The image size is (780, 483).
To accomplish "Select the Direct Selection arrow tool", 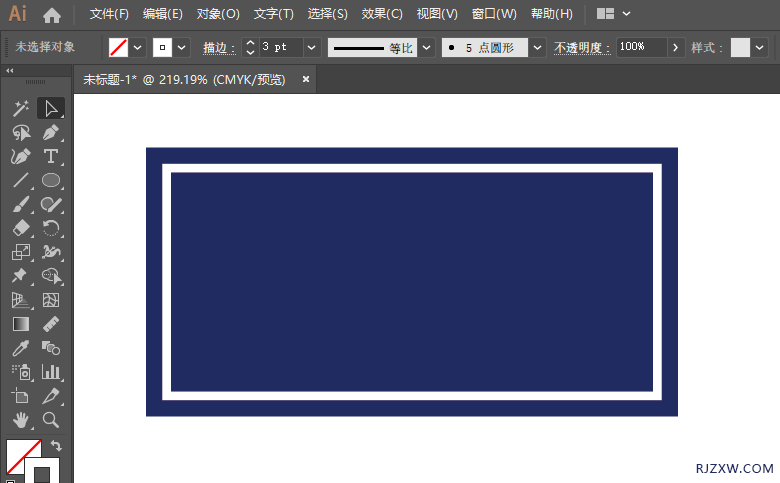I will click(51, 108).
